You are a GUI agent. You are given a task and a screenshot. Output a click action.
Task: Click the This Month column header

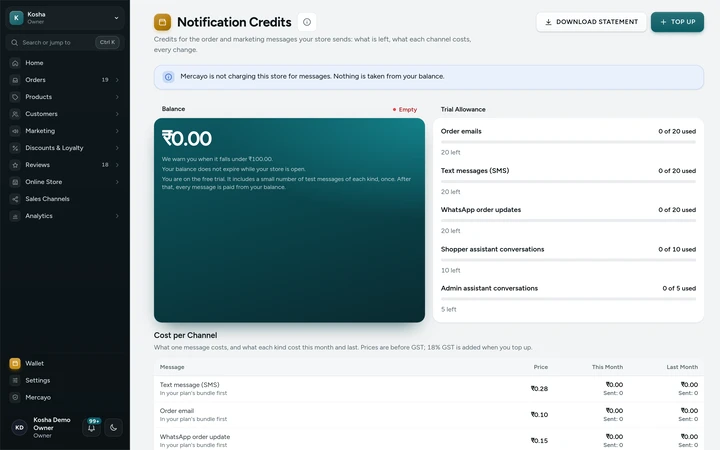coord(607,367)
